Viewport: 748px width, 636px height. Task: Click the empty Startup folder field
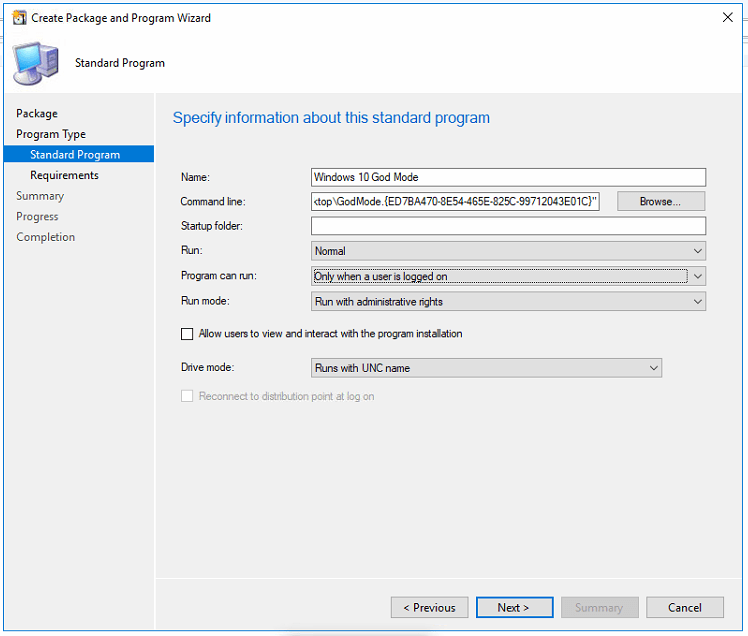pos(508,226)
